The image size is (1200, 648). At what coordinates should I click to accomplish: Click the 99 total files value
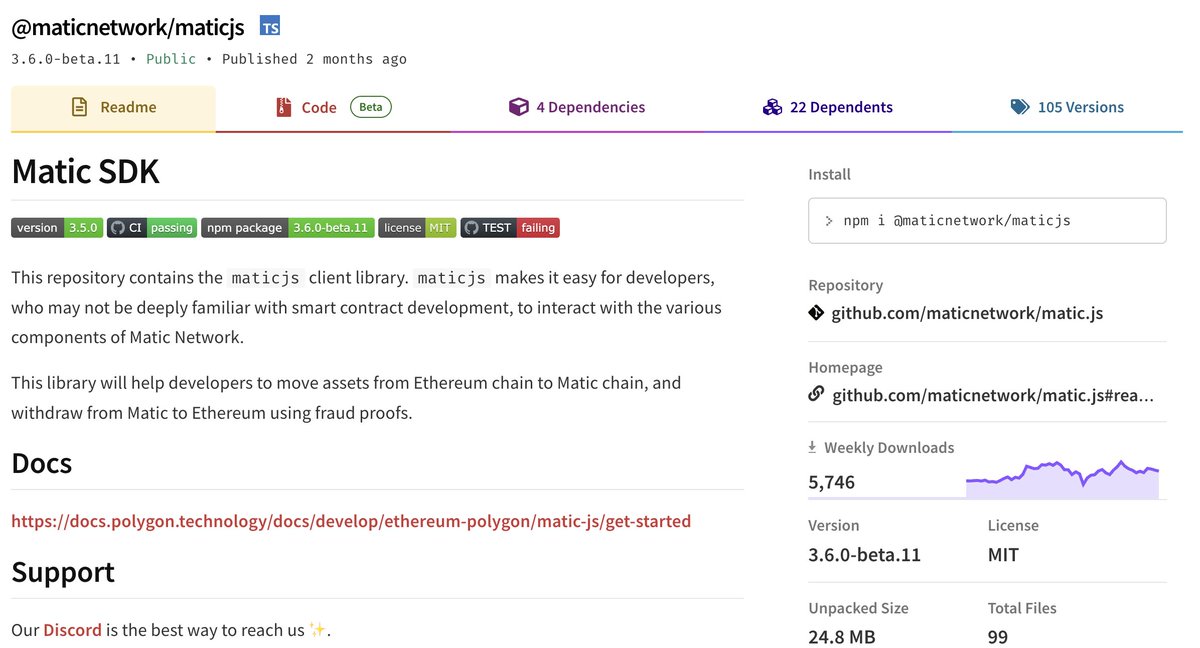(x=998, y=637)
